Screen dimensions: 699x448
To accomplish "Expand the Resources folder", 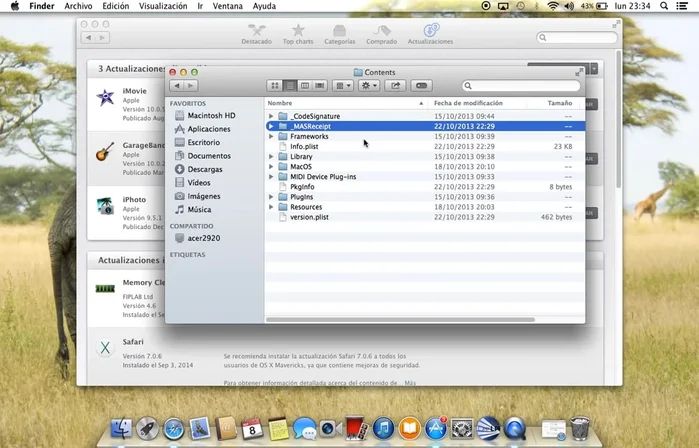I will point(271,207).
